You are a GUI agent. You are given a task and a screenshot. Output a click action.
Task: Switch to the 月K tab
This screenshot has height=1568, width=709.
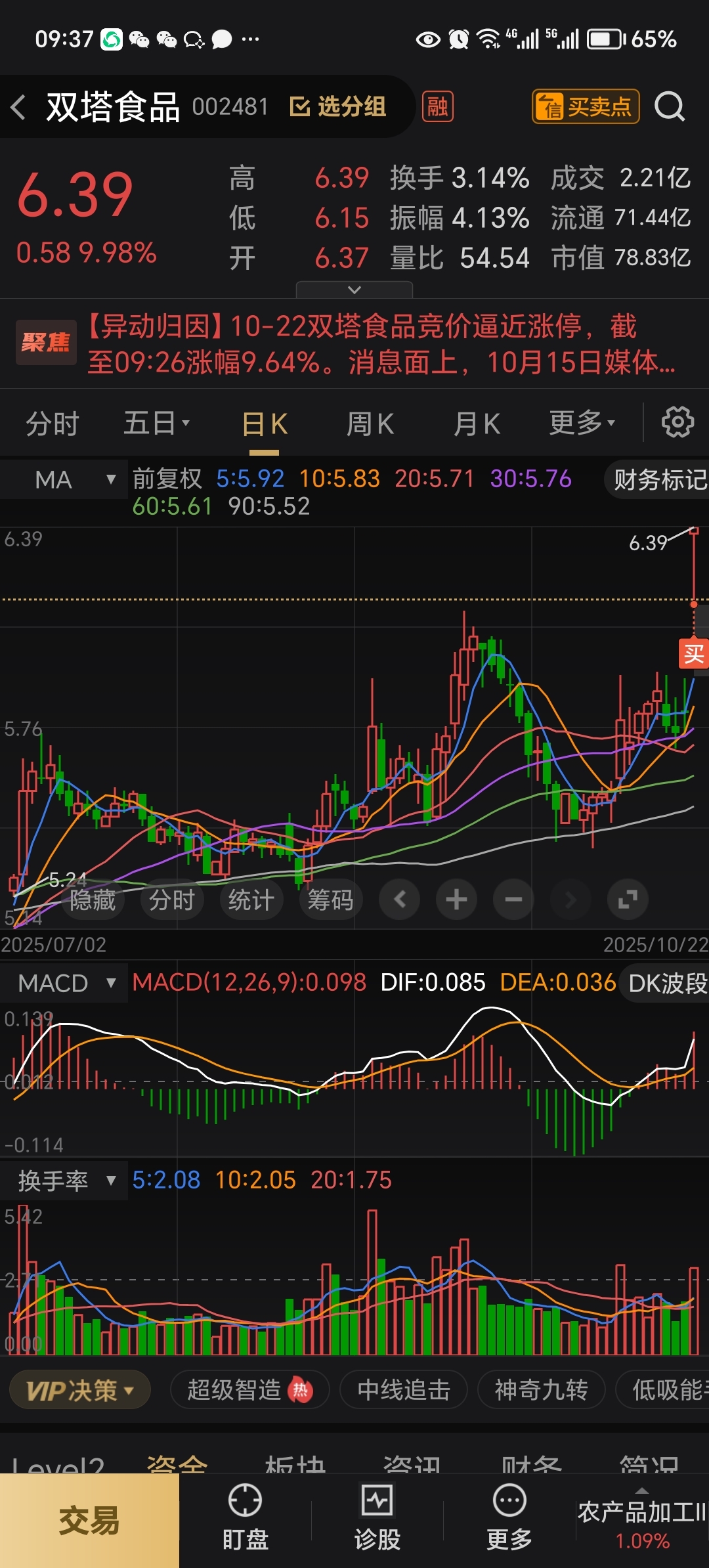(477, 424)
